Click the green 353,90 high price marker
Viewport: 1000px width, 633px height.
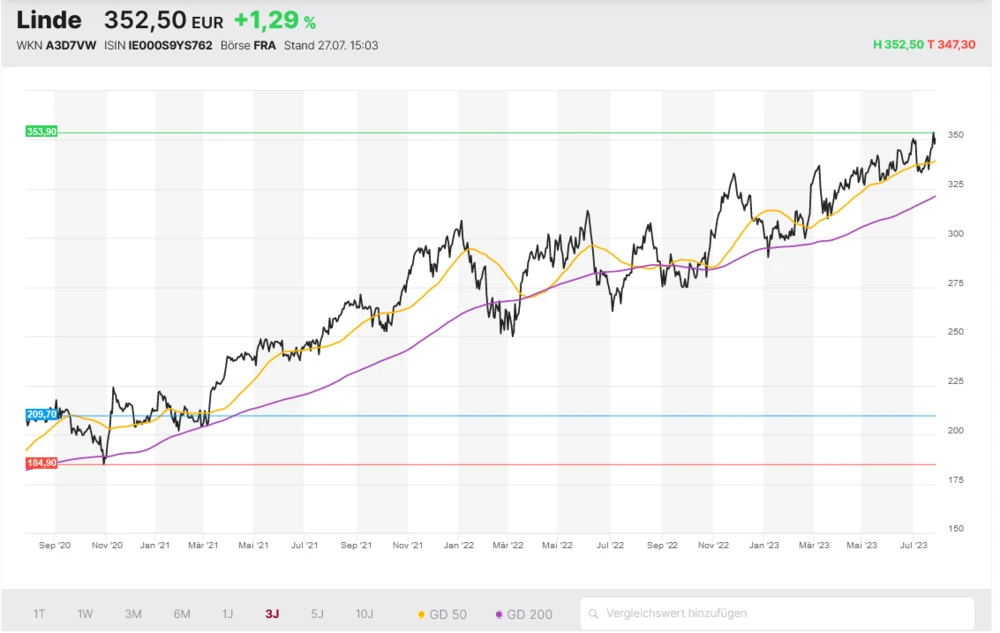(x=41, y=132)
